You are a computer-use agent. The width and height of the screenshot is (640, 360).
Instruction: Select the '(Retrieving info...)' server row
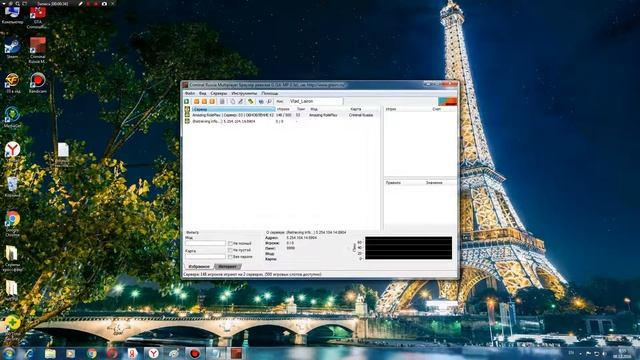pyautogui.click(x=282, y=122)
